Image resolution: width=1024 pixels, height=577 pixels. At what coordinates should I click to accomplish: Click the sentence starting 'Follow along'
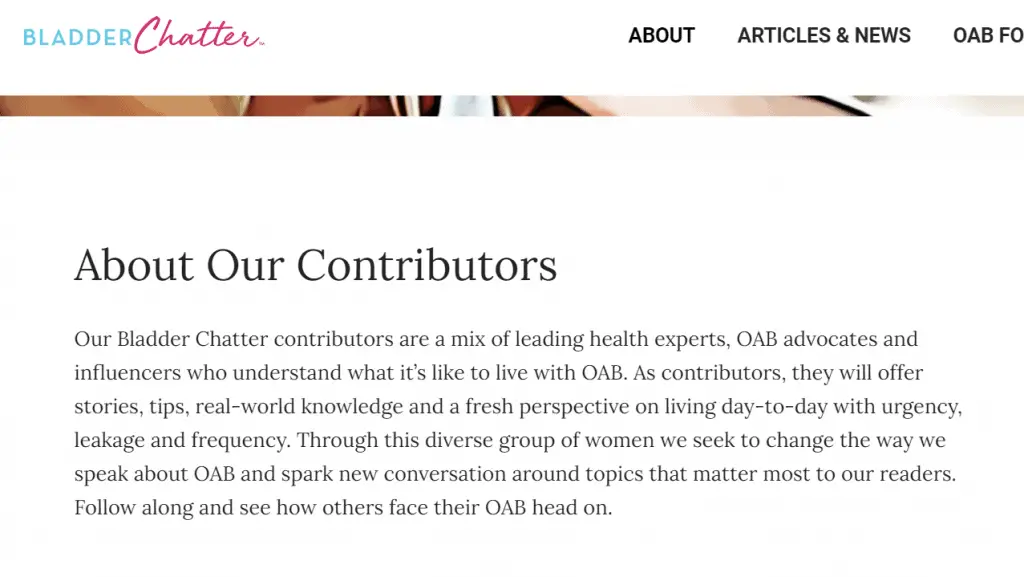[343, 508]
